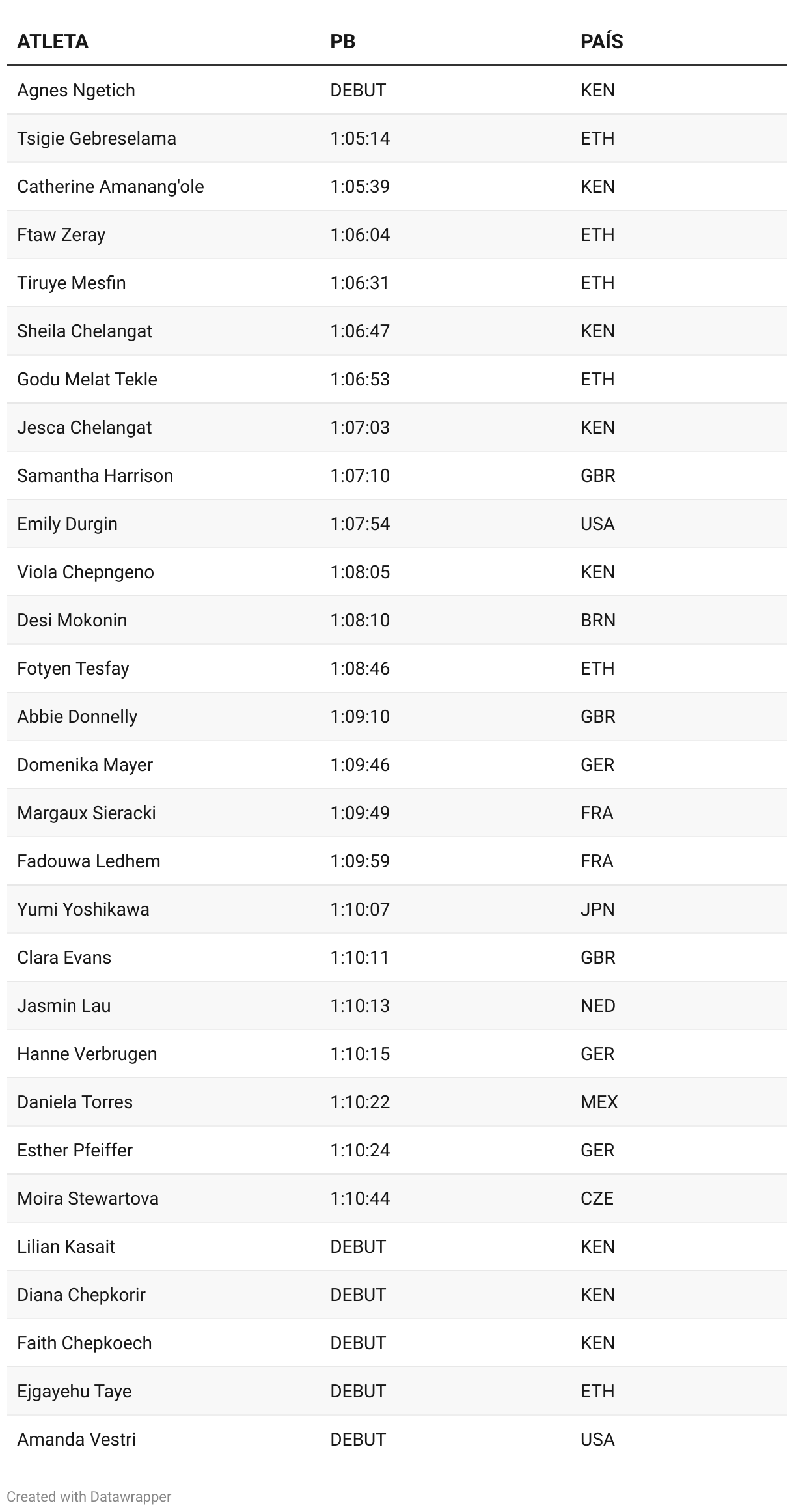Select Yumi Yoshikawa's PB time 1:10:07
This screenshot has width=794, height=1512.
pos(360,910)
